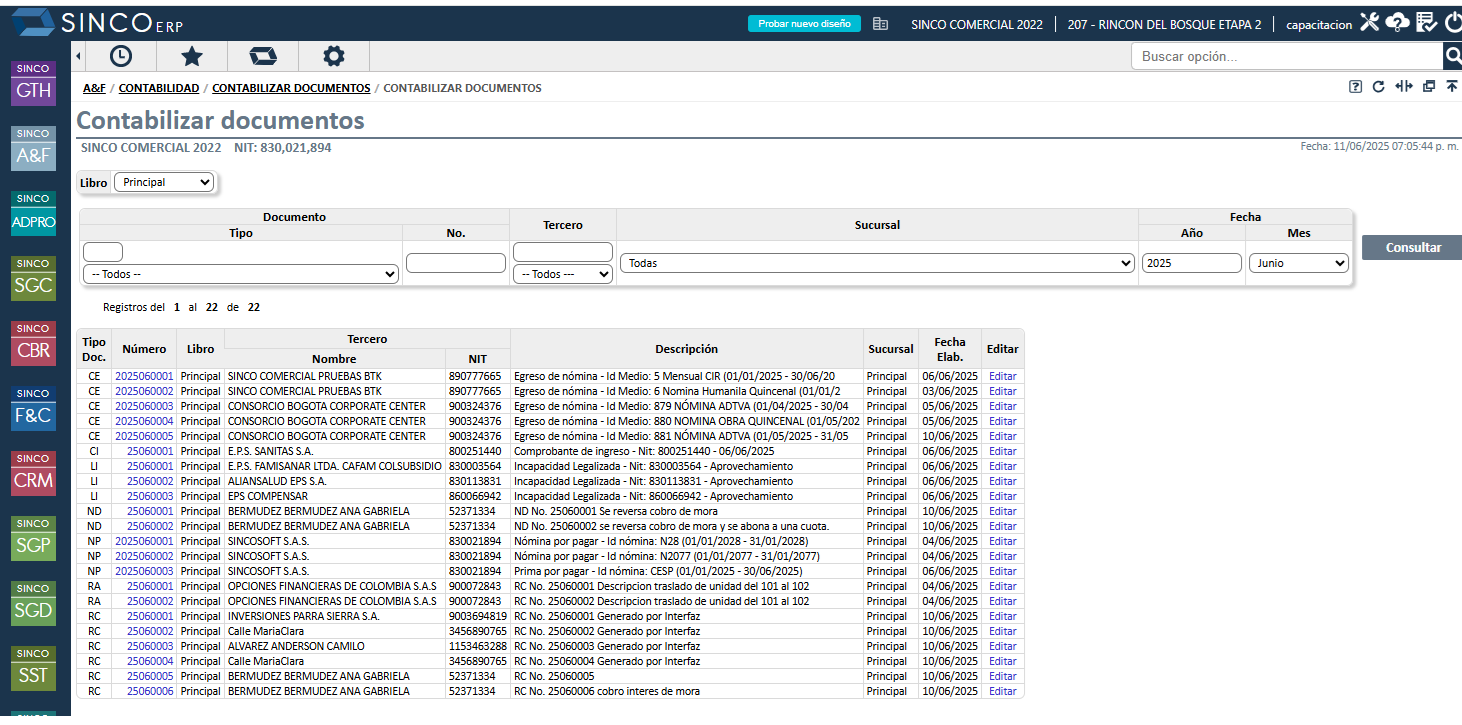The image size is (1462, 725).
Task: Open the document Tipo dropdown
Action: (x=241, y=274)
